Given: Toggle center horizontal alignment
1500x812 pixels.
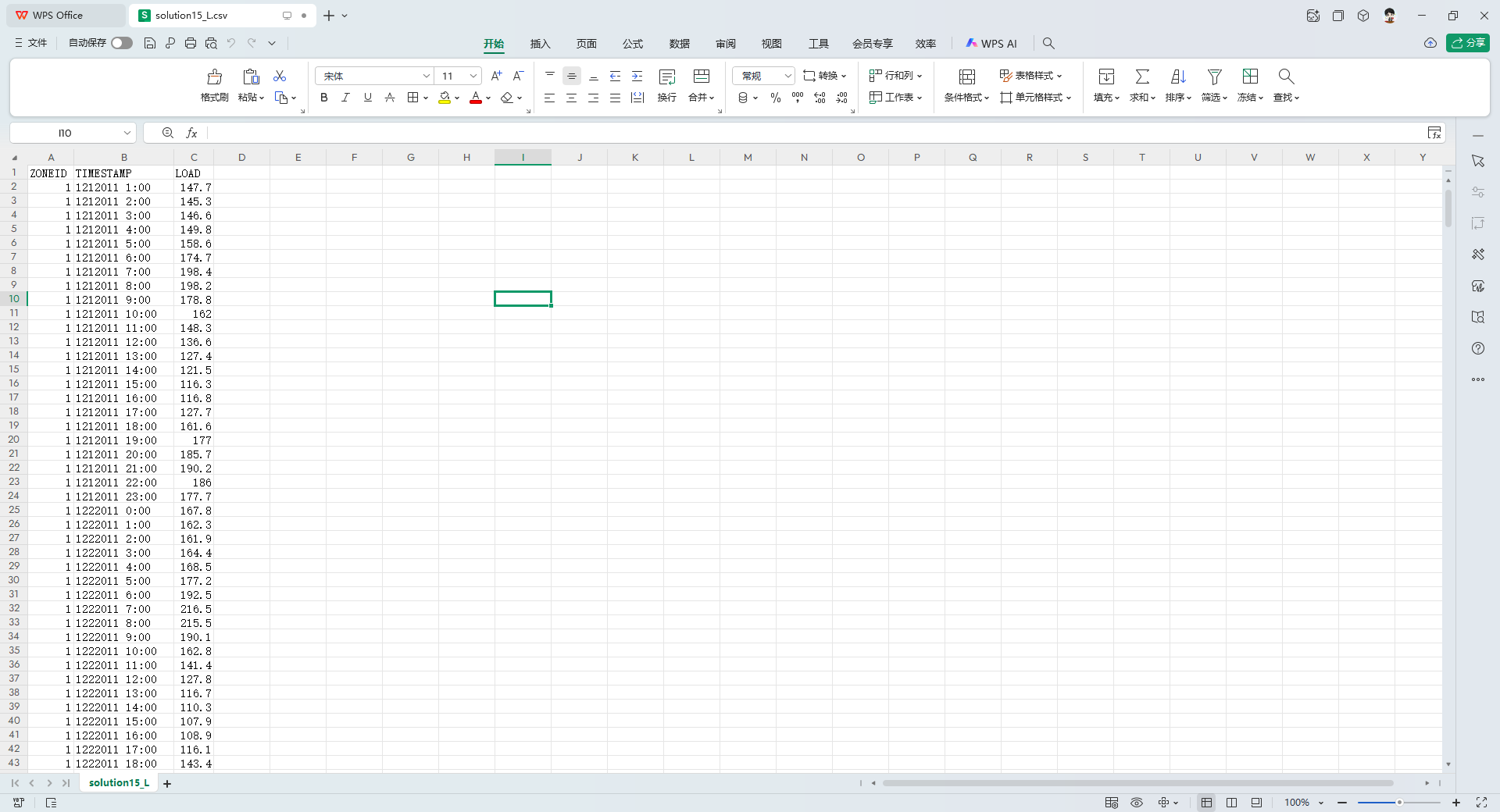Looking at the screenshot, I should (572, 98).
